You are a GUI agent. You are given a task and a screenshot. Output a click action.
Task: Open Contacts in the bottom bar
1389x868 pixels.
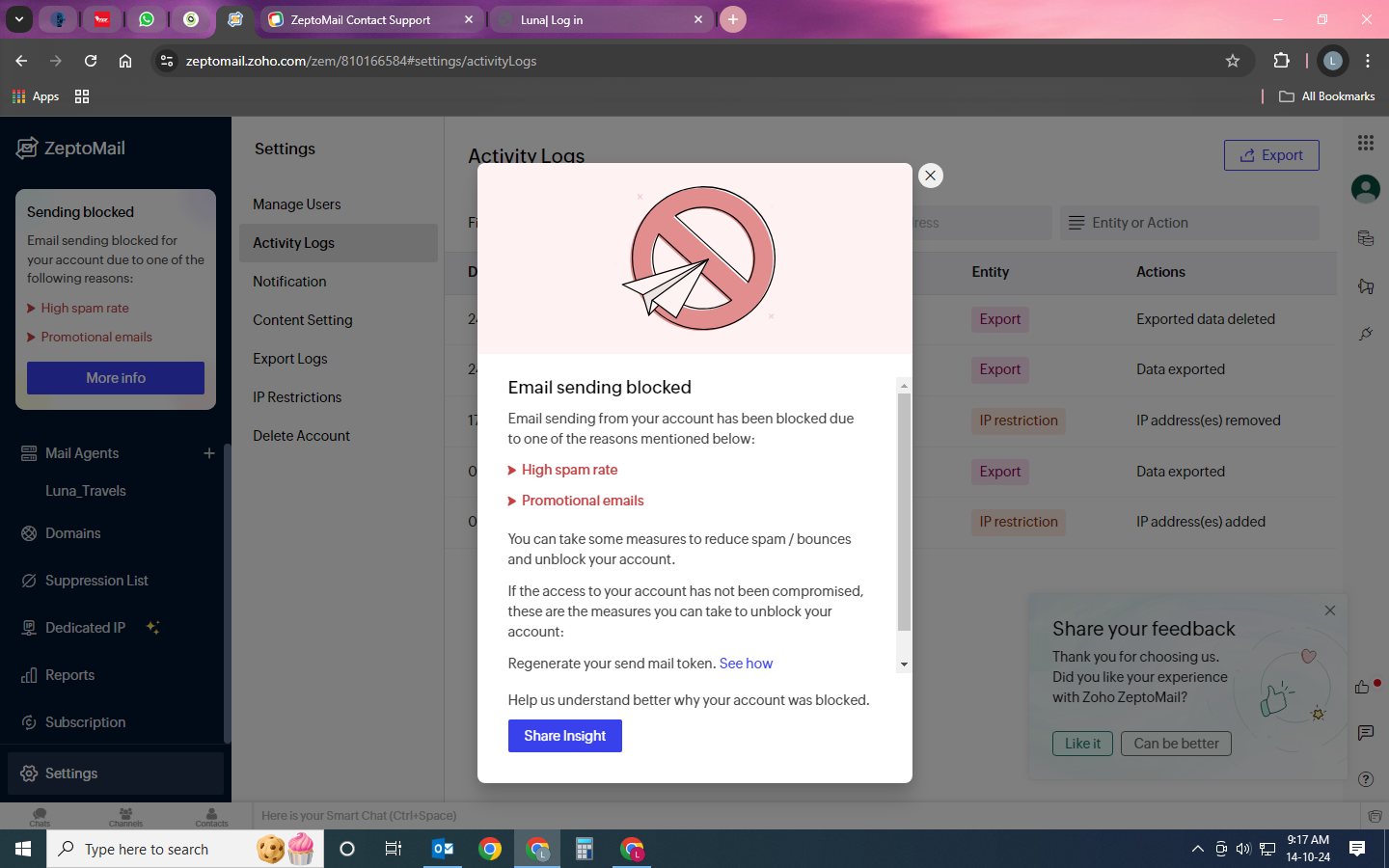click(x=212, y=817)
